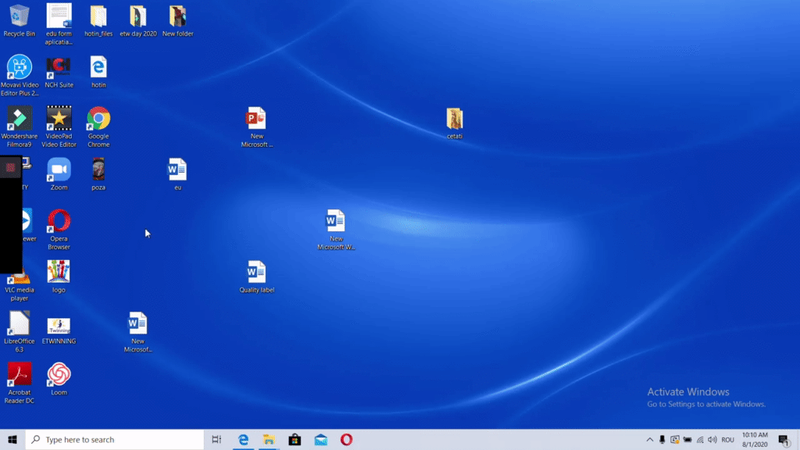Open Task View from the taskbar

[x=216, y=440]
